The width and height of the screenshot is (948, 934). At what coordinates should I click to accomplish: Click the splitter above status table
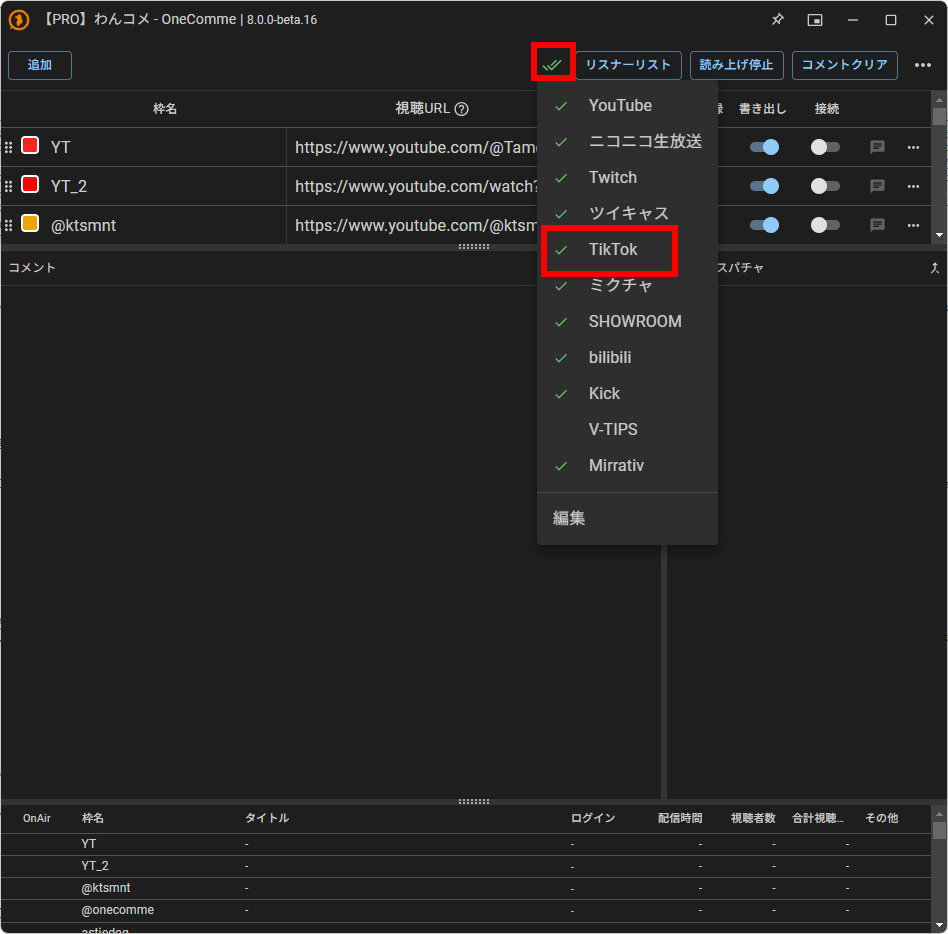[474, 802]
